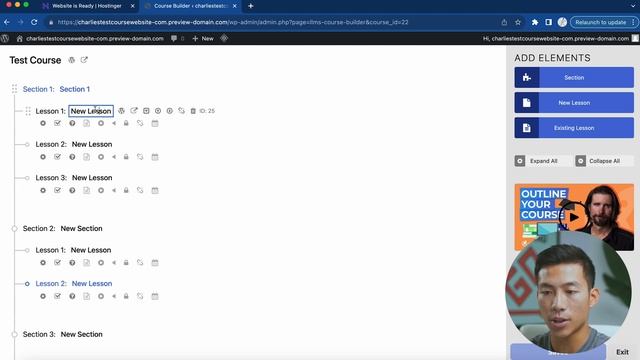Edit the Lesson 1 title input field

pyautogui.click(x=91, y=111)
